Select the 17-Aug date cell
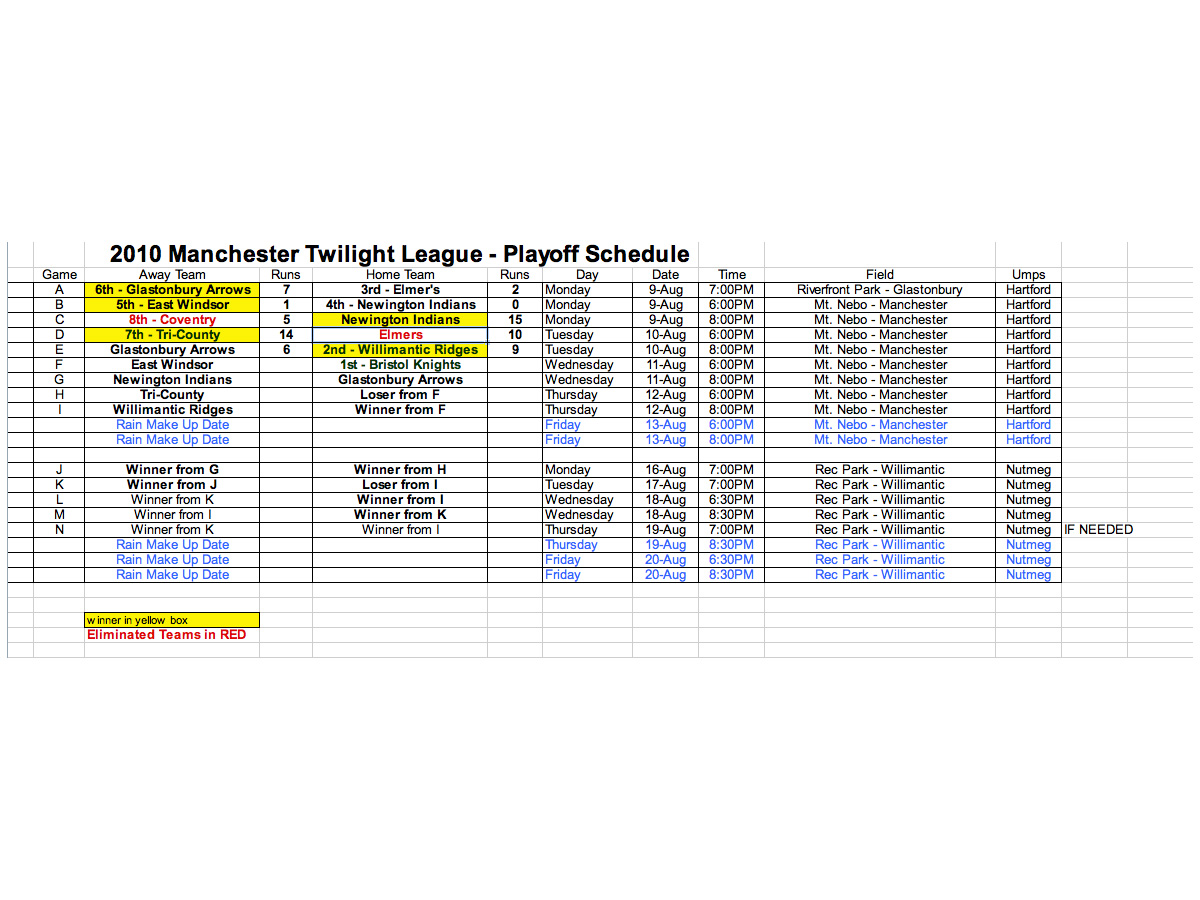The height and width of the screenshot is (900, 1200). click(667, 484)
